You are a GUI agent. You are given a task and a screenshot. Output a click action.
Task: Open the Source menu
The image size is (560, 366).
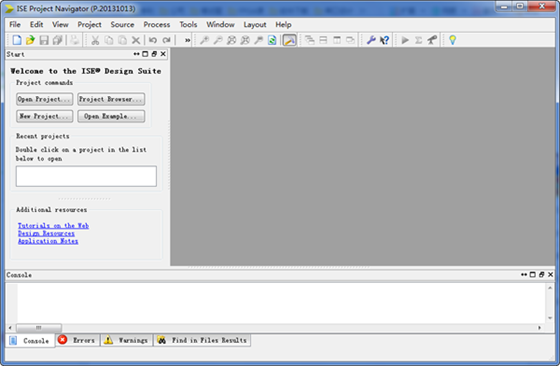(122, 25)
